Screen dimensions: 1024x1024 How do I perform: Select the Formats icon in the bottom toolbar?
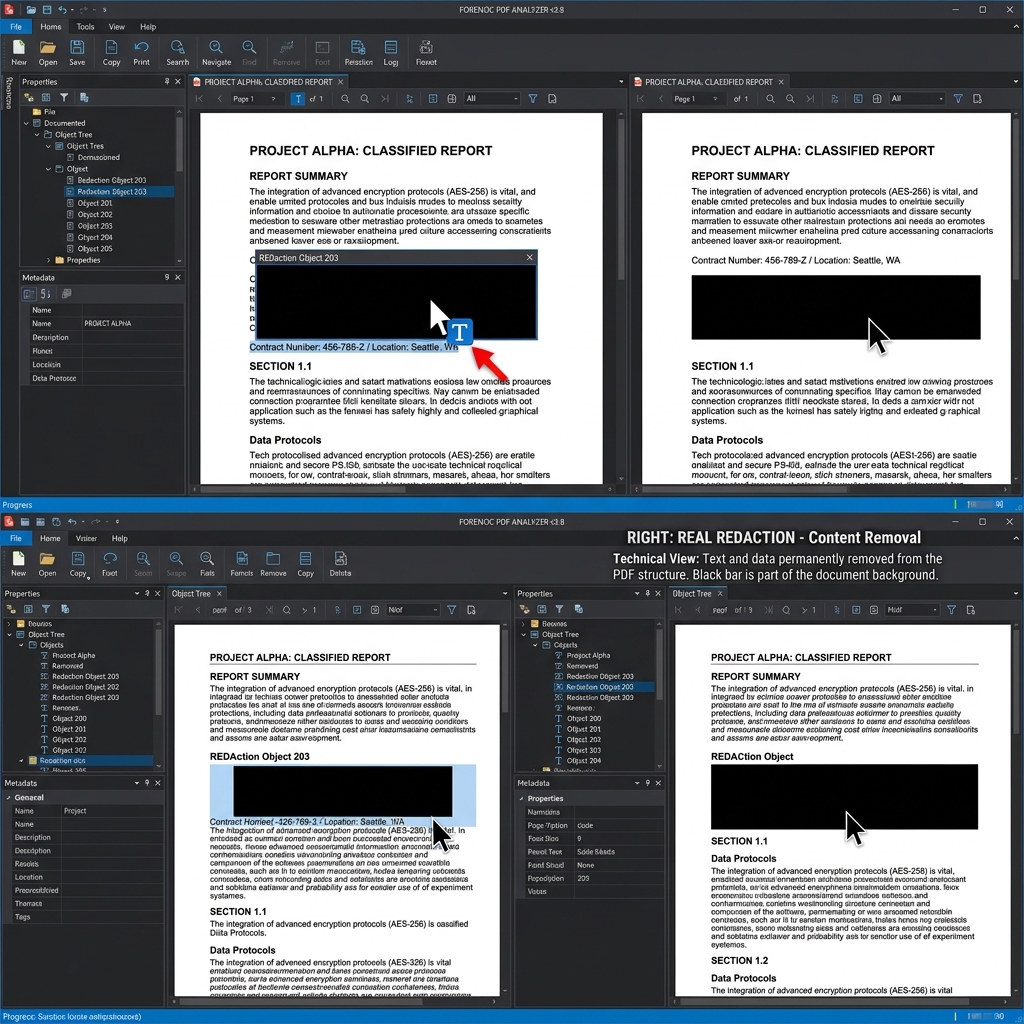242,560
